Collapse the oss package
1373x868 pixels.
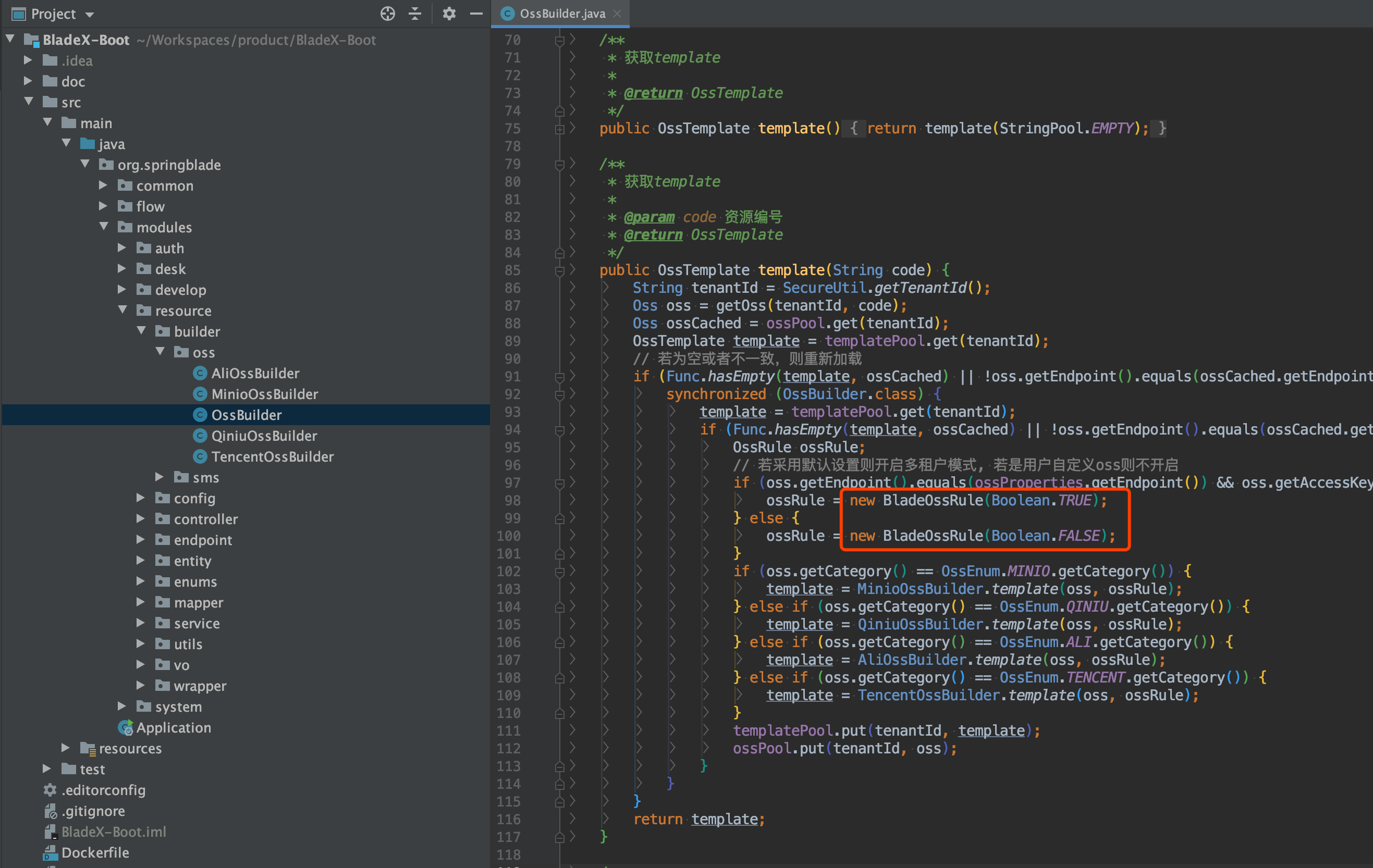coord(161,352)
